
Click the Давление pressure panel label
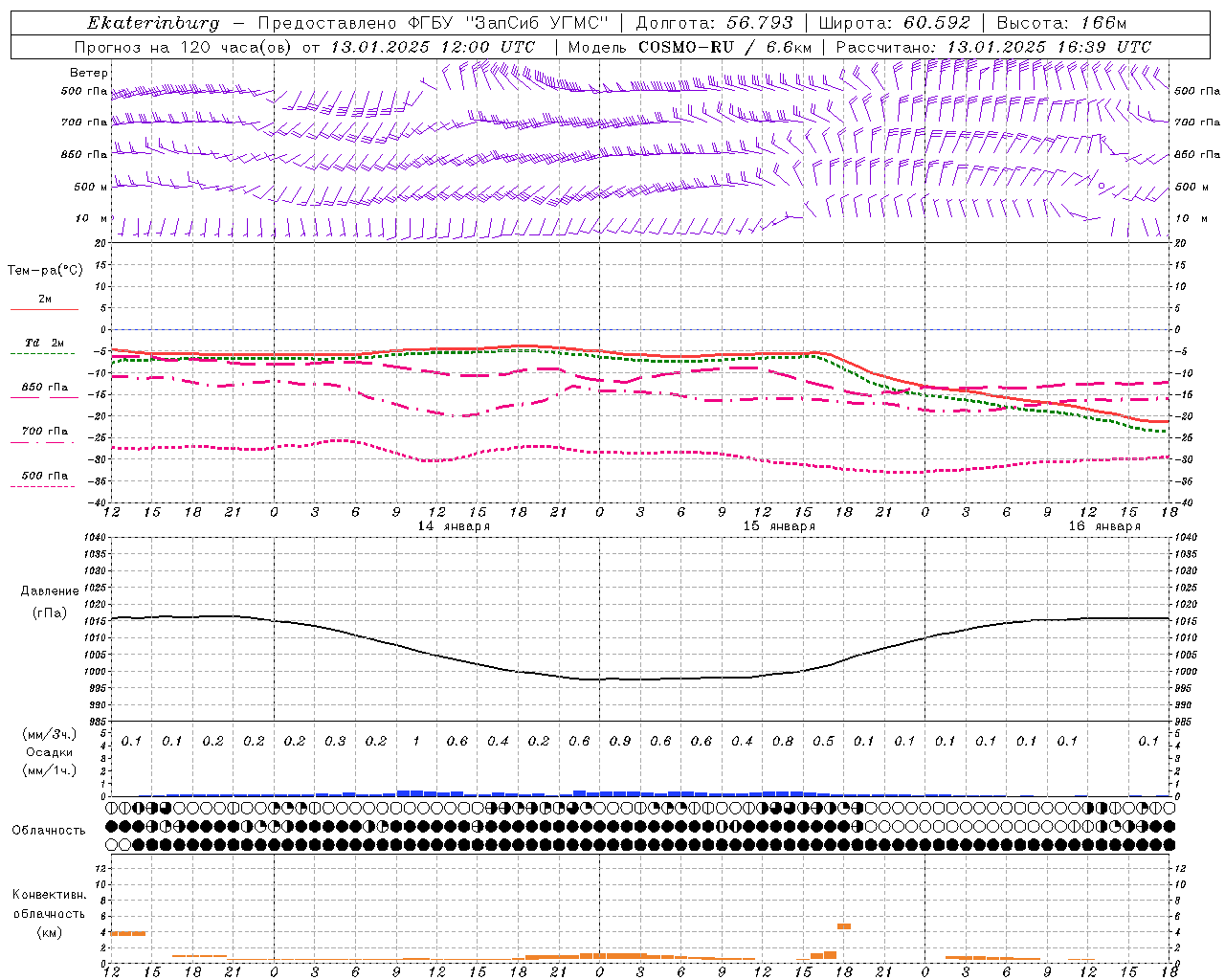(x=50, y=591)
